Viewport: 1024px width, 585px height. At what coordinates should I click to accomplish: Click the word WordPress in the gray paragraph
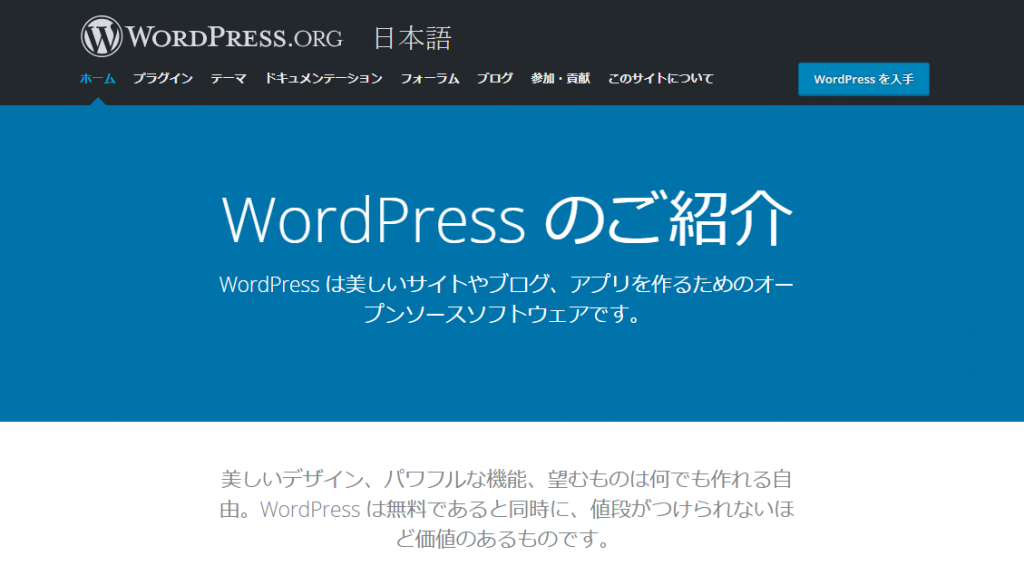click(x=309, y=509)
